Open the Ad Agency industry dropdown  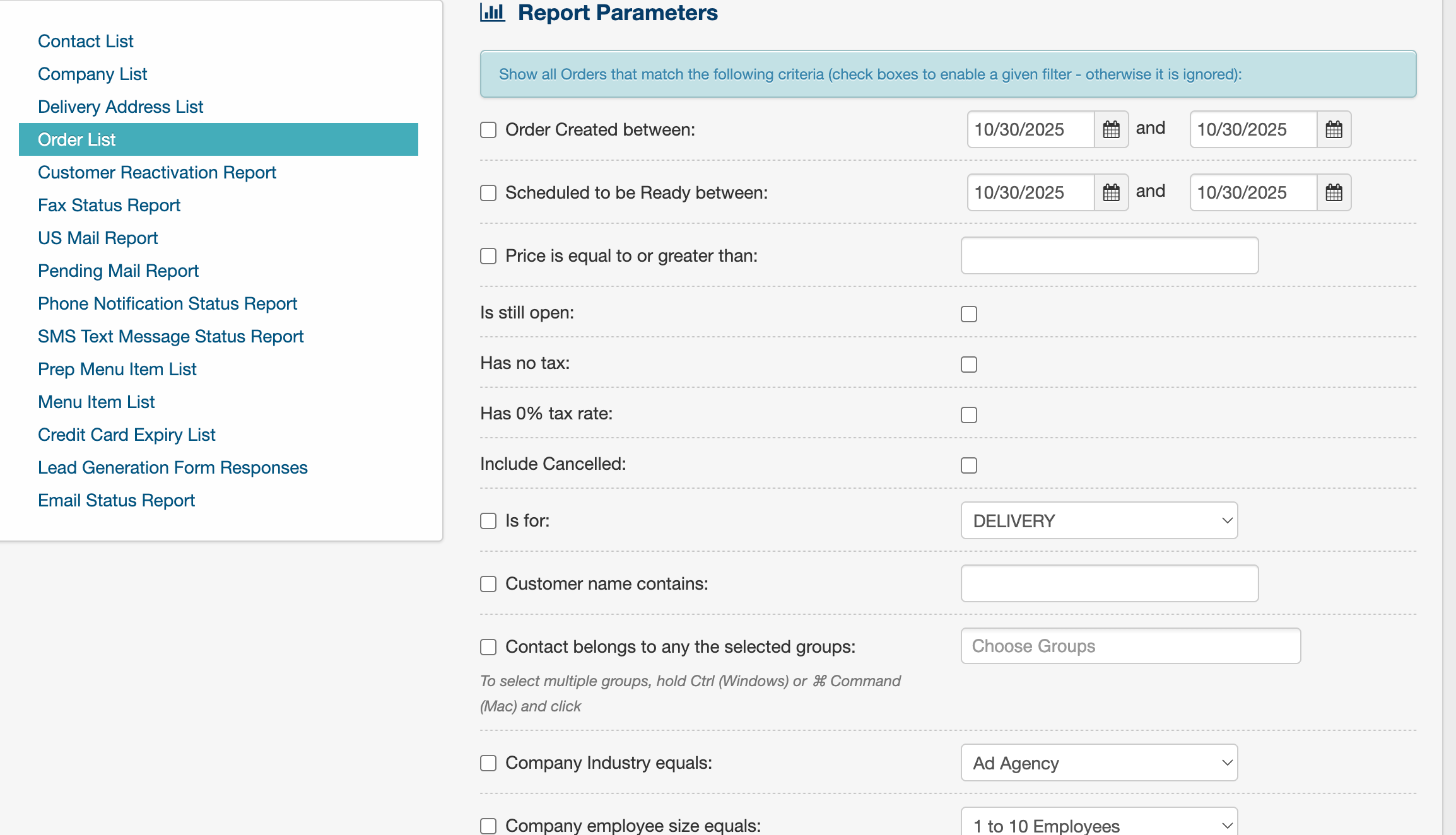(x=1099, y=763)
